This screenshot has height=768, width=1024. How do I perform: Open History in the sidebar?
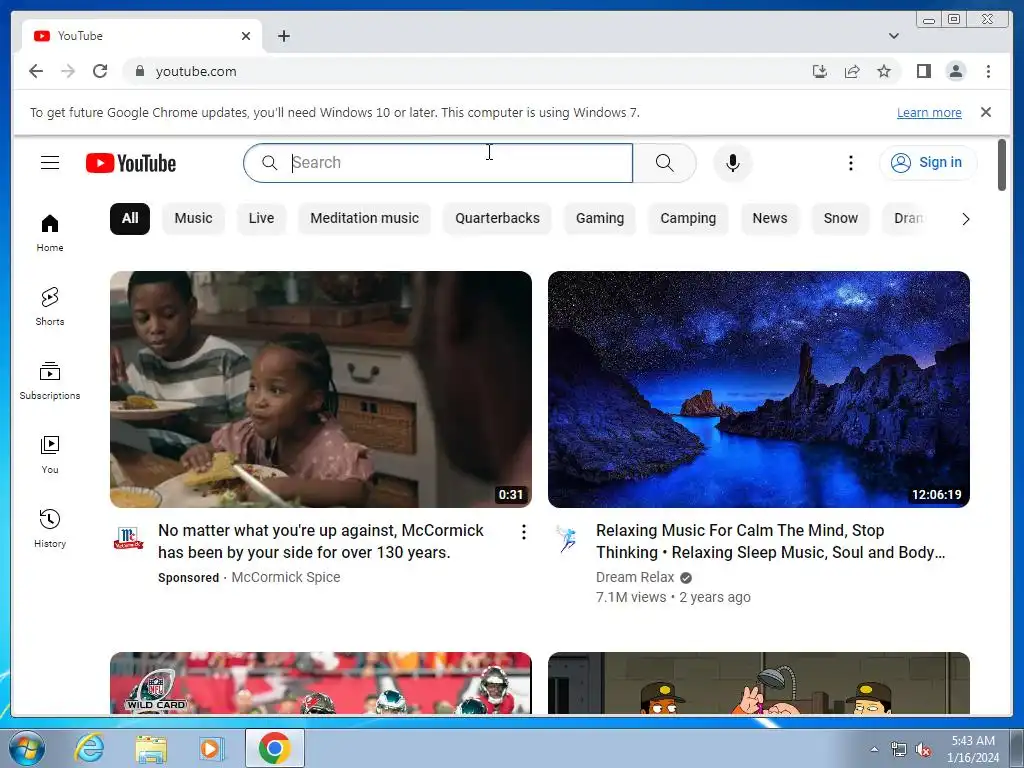tap(50, 528)
